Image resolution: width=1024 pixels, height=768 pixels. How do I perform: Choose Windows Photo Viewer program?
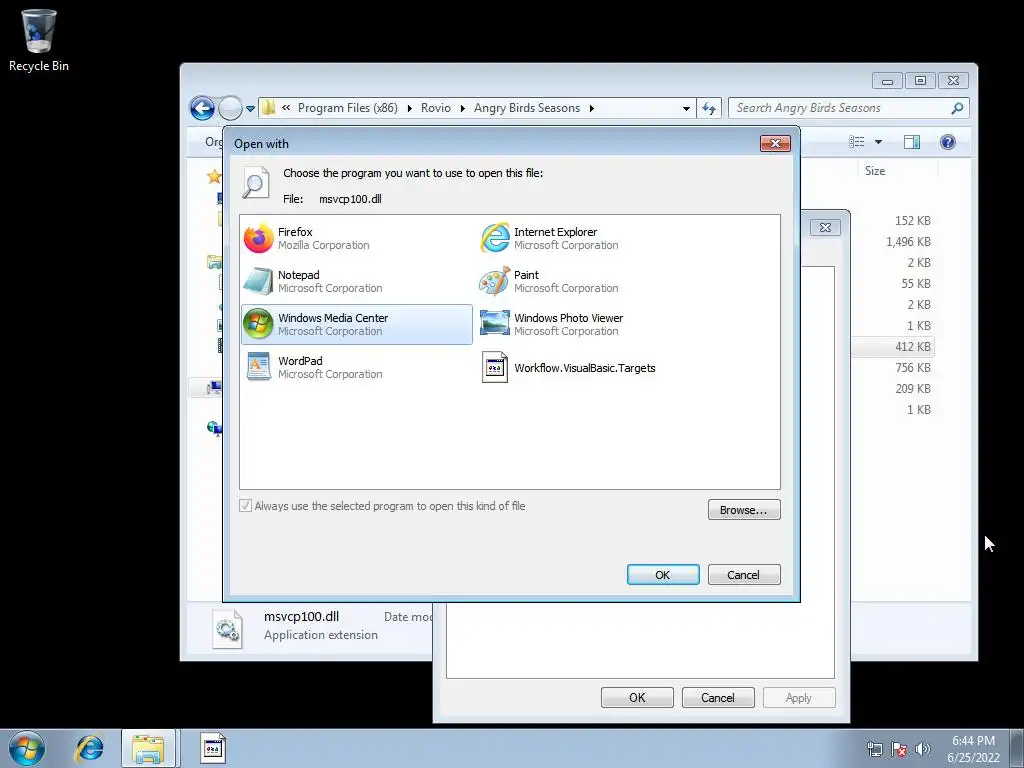(x=592, y=325)
